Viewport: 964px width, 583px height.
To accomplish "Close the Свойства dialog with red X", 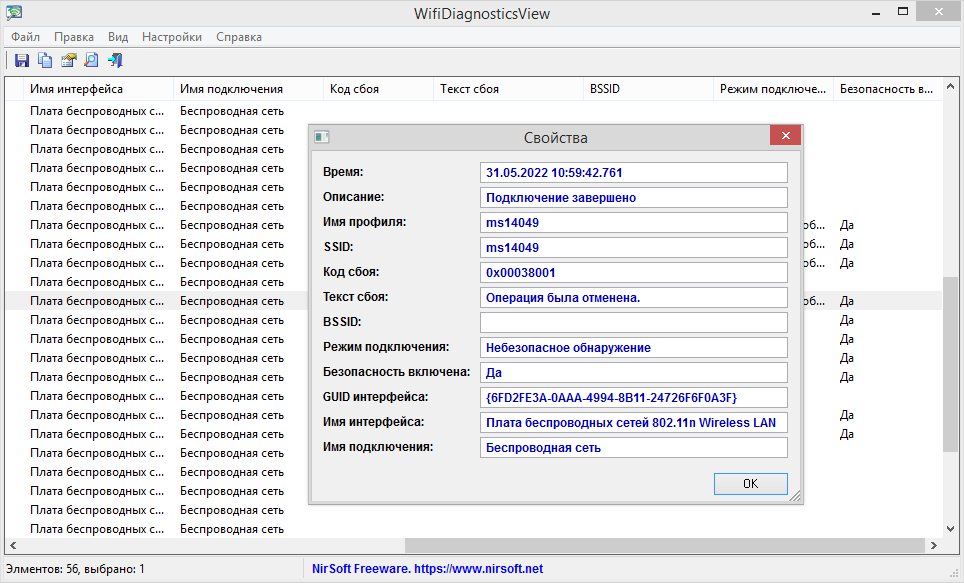I will (x=785, y=136).
